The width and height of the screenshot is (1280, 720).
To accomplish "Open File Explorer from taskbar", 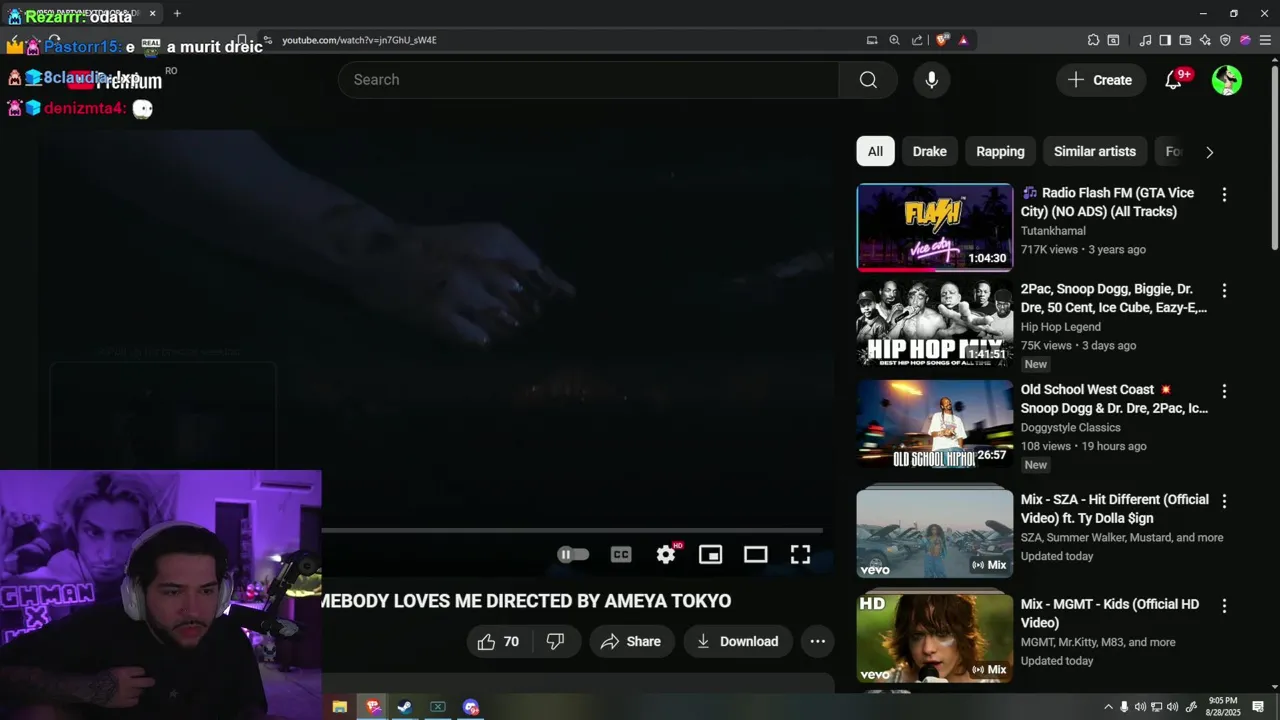I will pos(340,707).
